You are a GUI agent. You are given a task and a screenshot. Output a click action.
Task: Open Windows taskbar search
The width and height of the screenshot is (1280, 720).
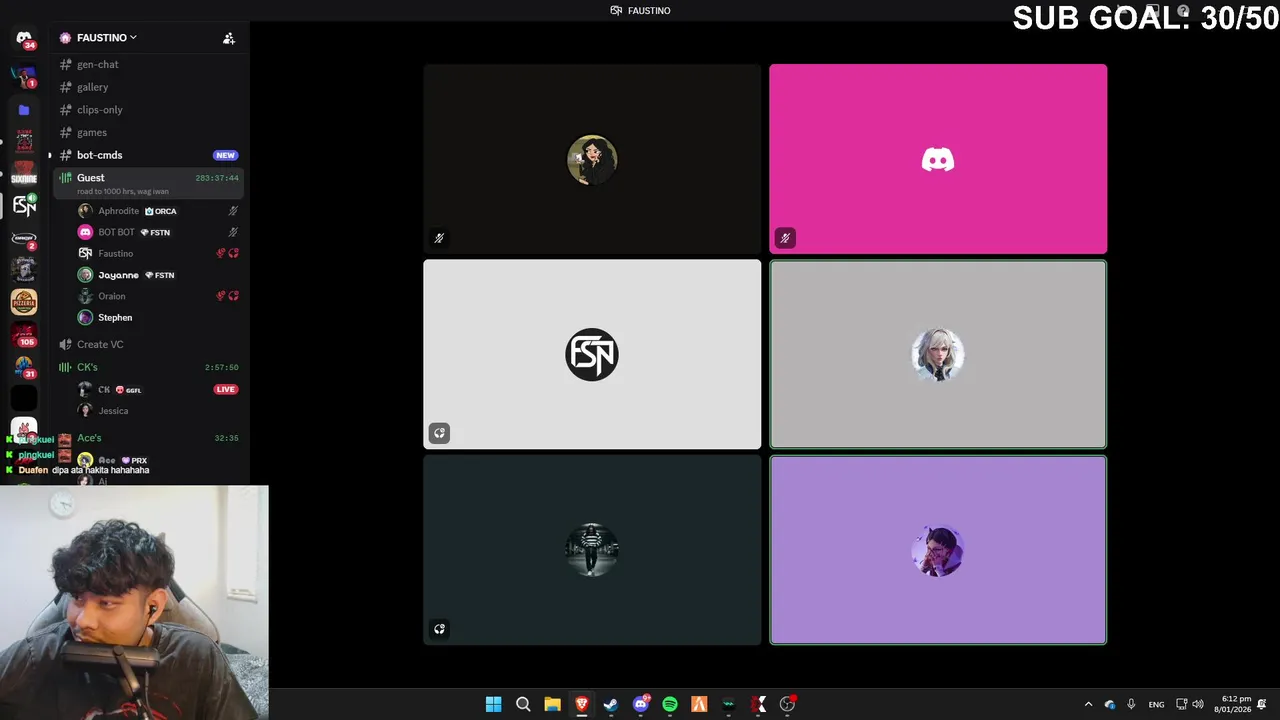click(523, 704)
